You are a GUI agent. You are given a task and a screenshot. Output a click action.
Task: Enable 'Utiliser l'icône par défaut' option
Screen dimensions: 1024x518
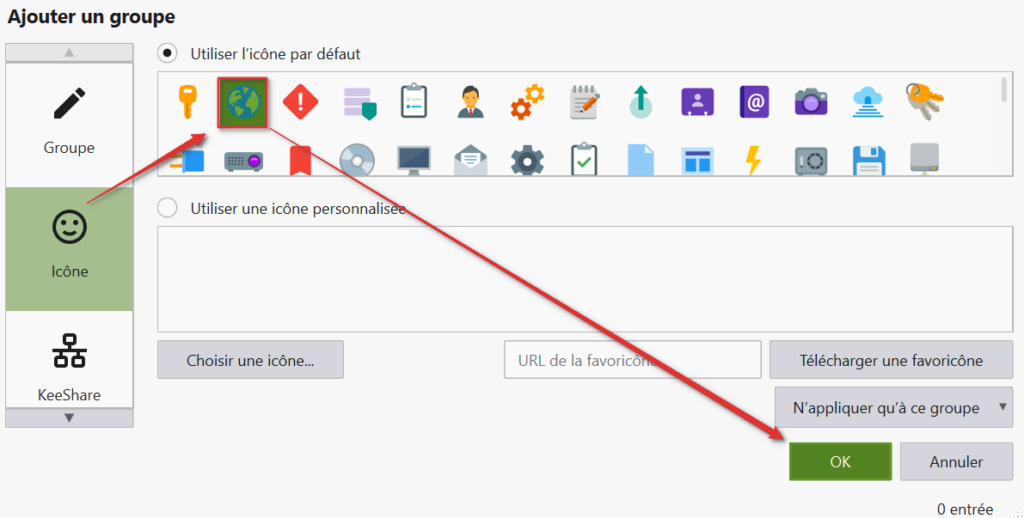tap(169, 53)
